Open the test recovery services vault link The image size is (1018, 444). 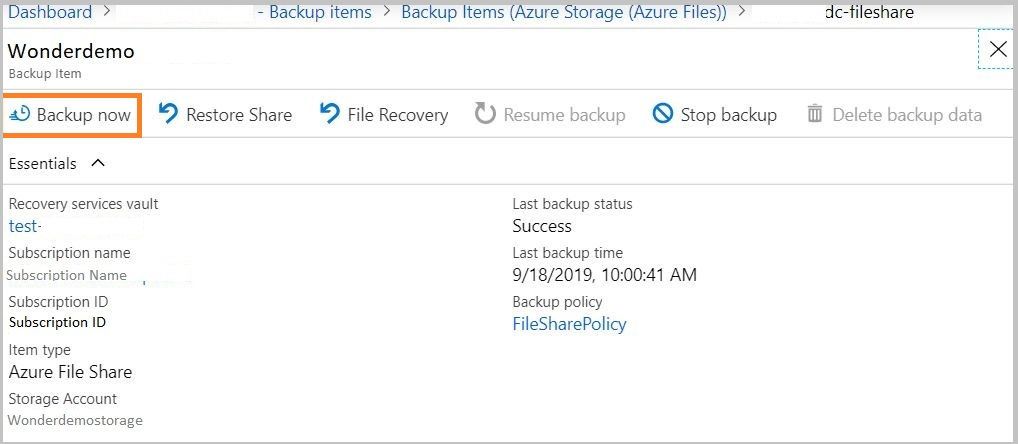(x=24, y=226)
